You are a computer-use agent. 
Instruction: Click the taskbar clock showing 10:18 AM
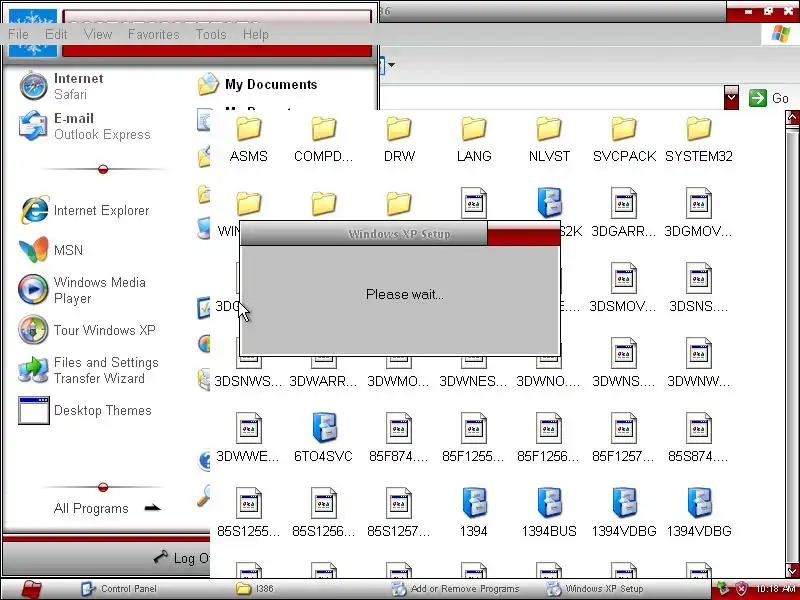[x=776, y=589]
